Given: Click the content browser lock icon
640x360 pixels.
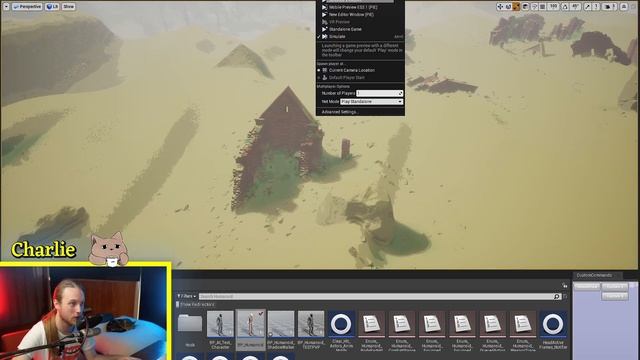Looking at the screenshot, I should tap(564, 286).
